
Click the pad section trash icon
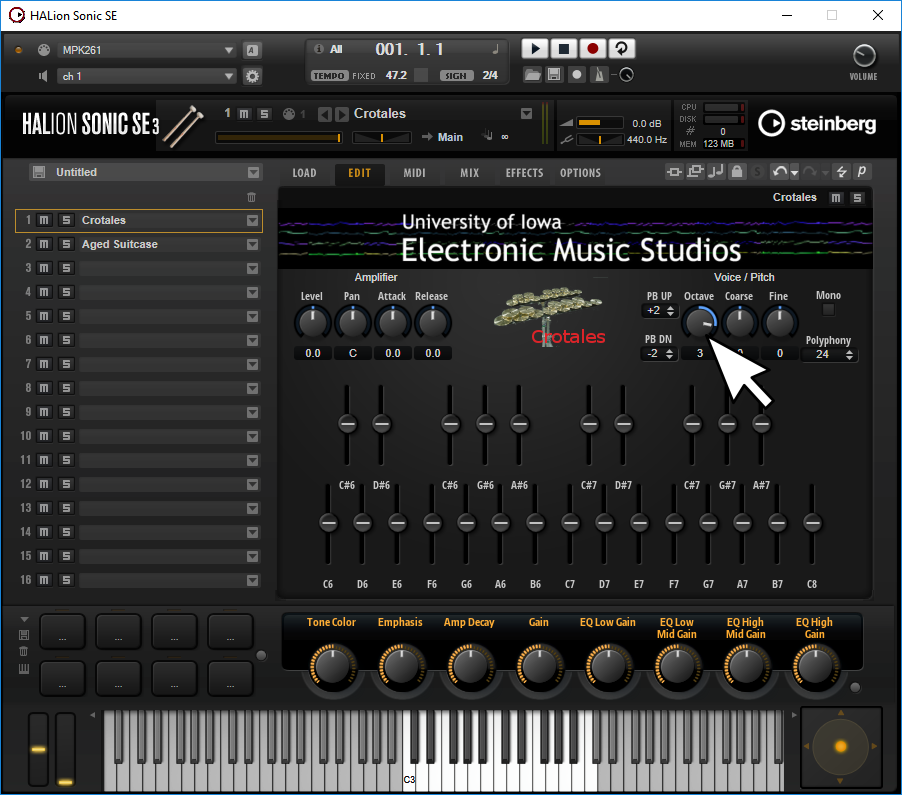click(x=24, y=651)
